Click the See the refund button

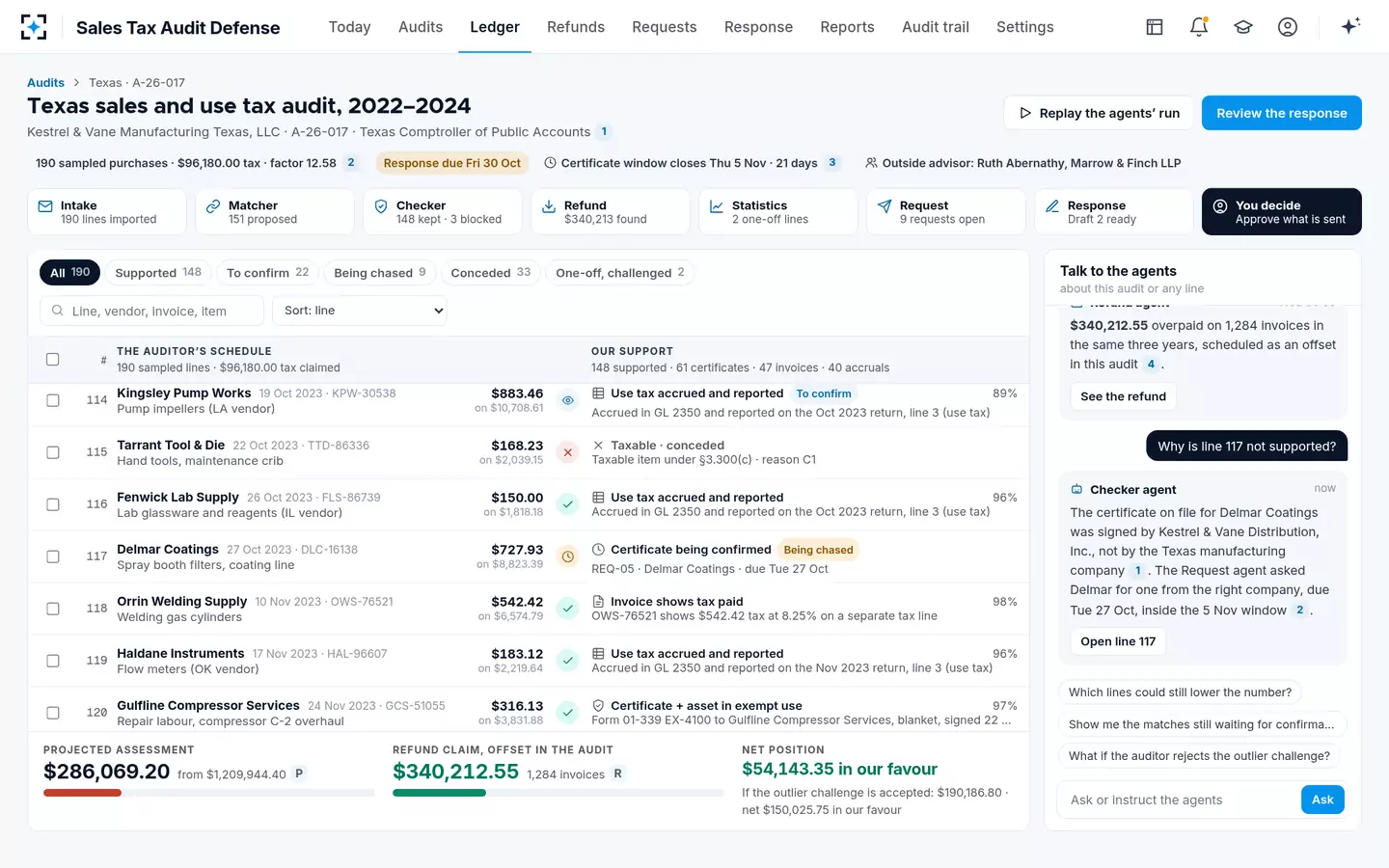(1123, 396)
